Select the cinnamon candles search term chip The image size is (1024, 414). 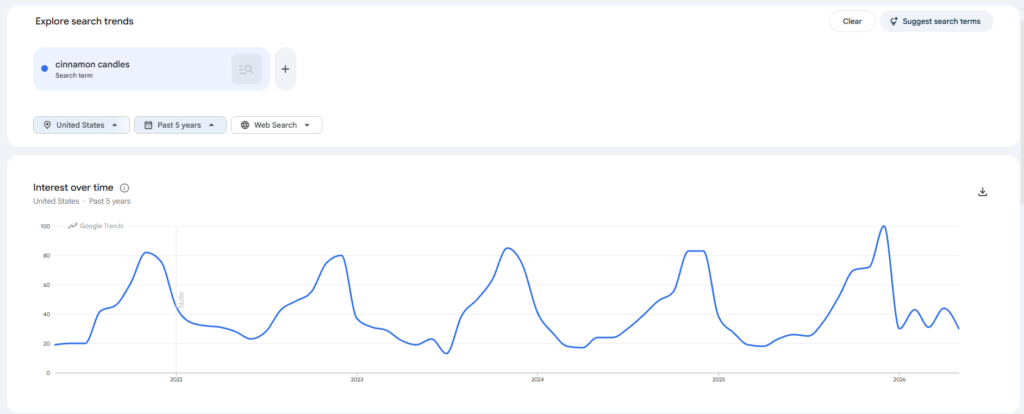(x=152, y=69)
